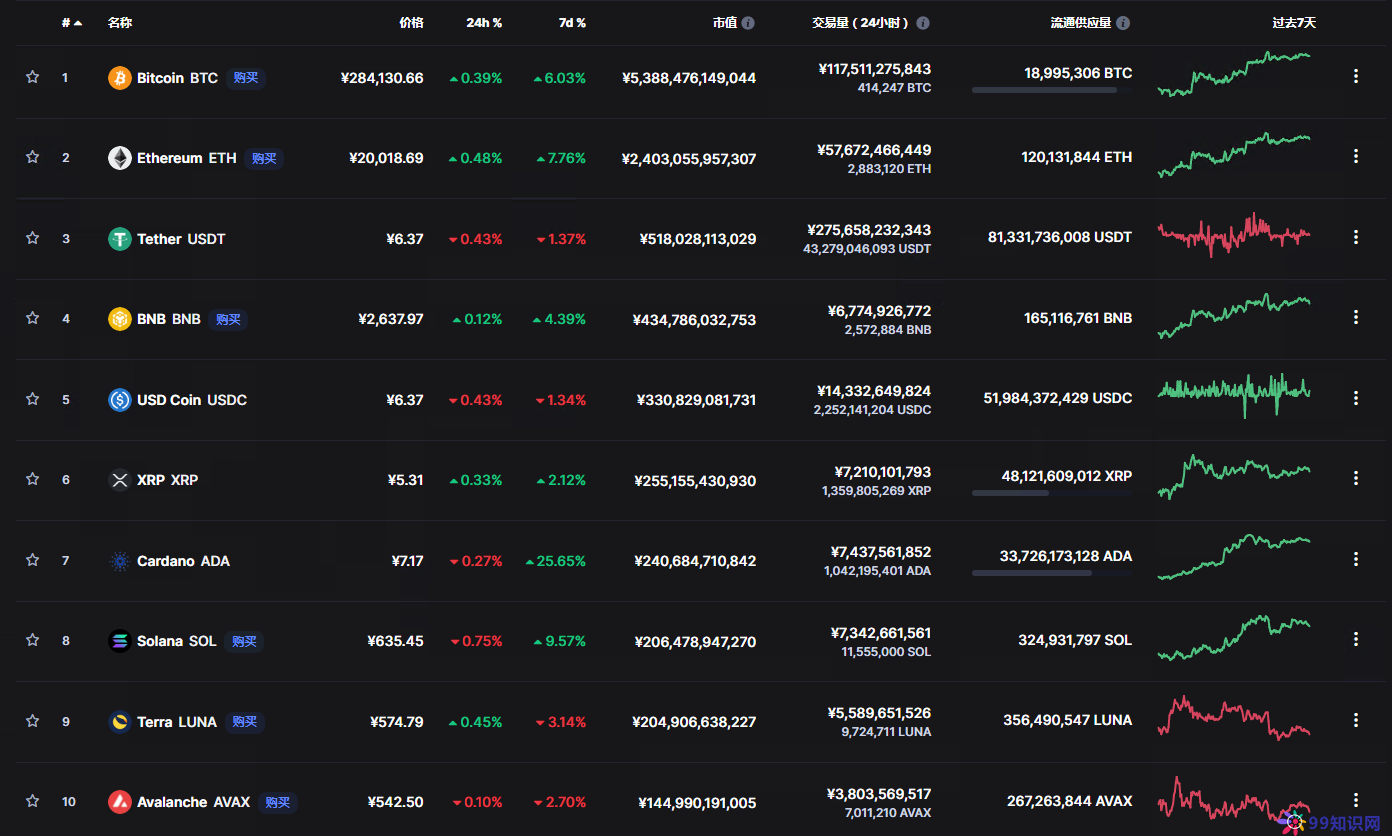
Task: Open Ethereum's 7-day sparkline chart
Action: tap(1234, 155)
